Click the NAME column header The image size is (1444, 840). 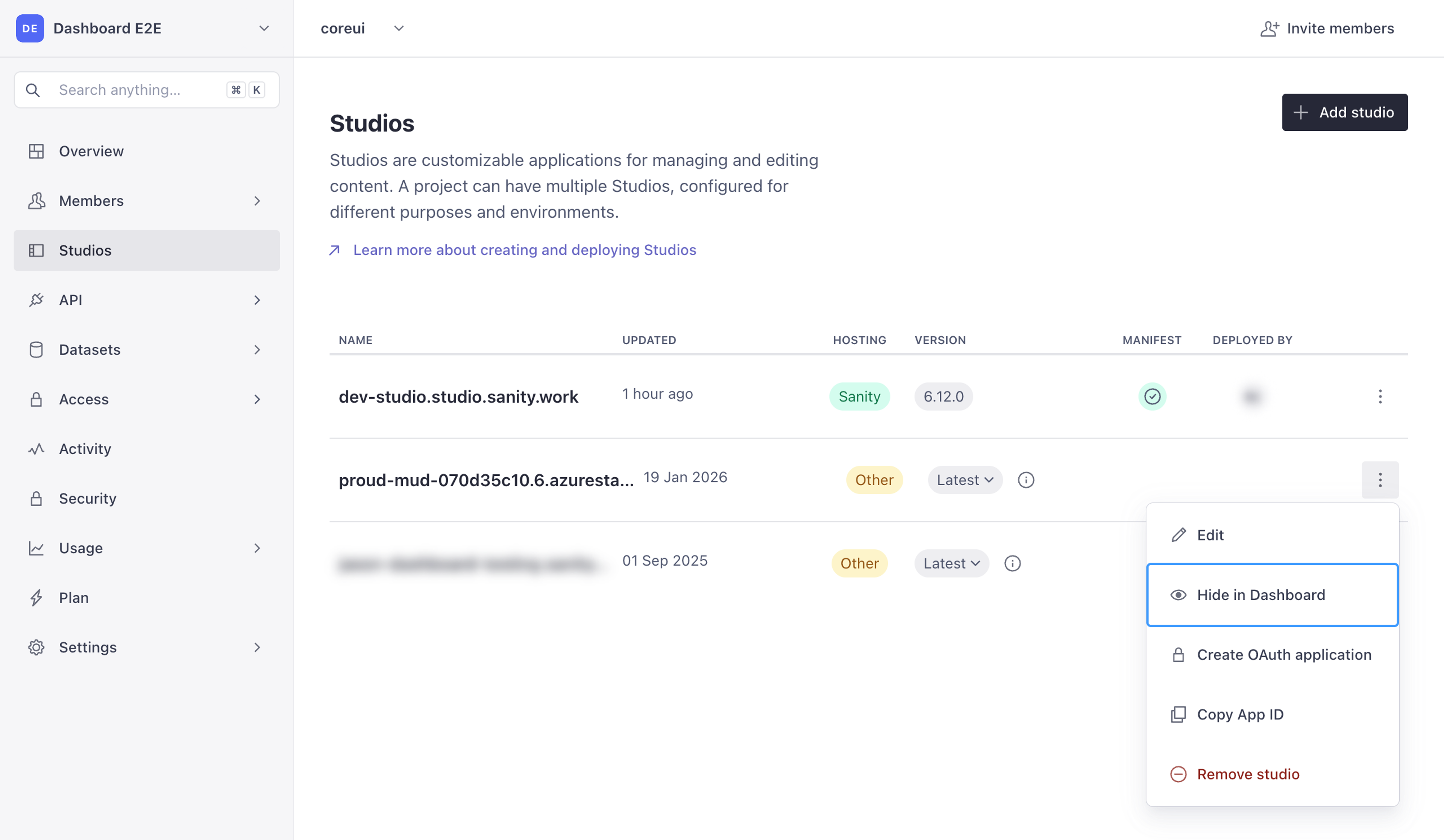[355, 340]
